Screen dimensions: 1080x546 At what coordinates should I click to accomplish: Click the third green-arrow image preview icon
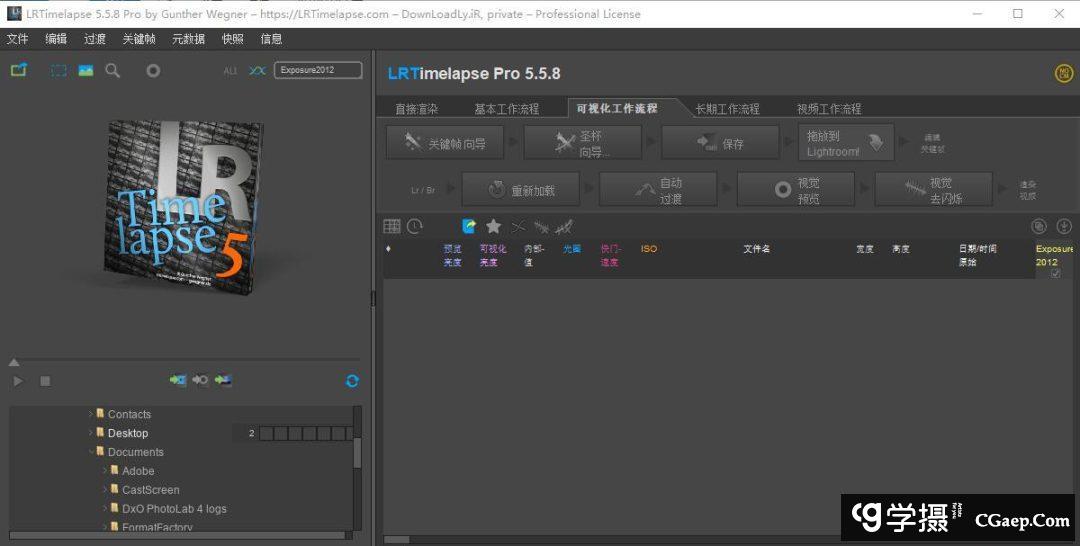[x=222, y=380]
